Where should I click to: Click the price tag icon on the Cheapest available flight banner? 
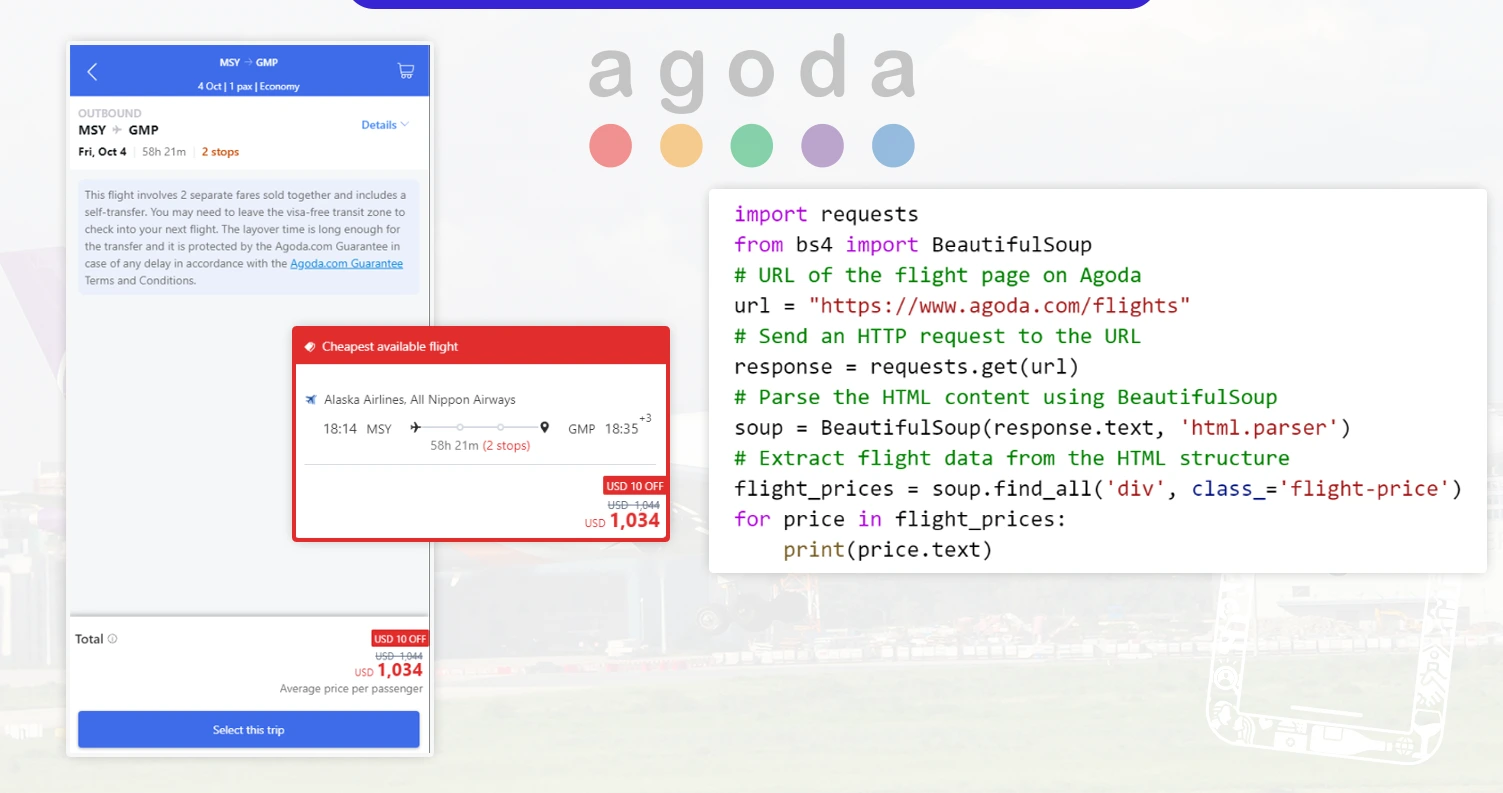310,345
